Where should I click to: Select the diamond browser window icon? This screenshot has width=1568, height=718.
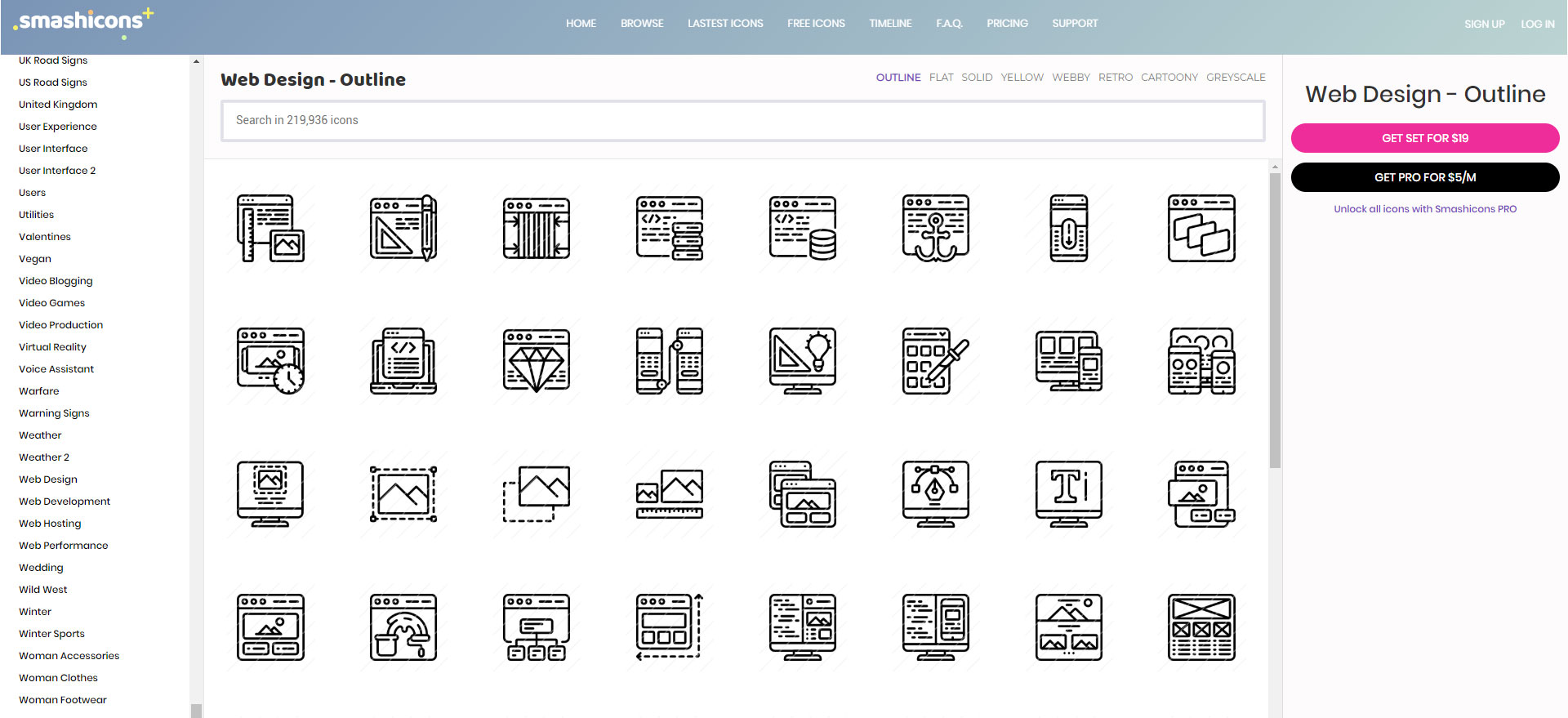[537, 361]
